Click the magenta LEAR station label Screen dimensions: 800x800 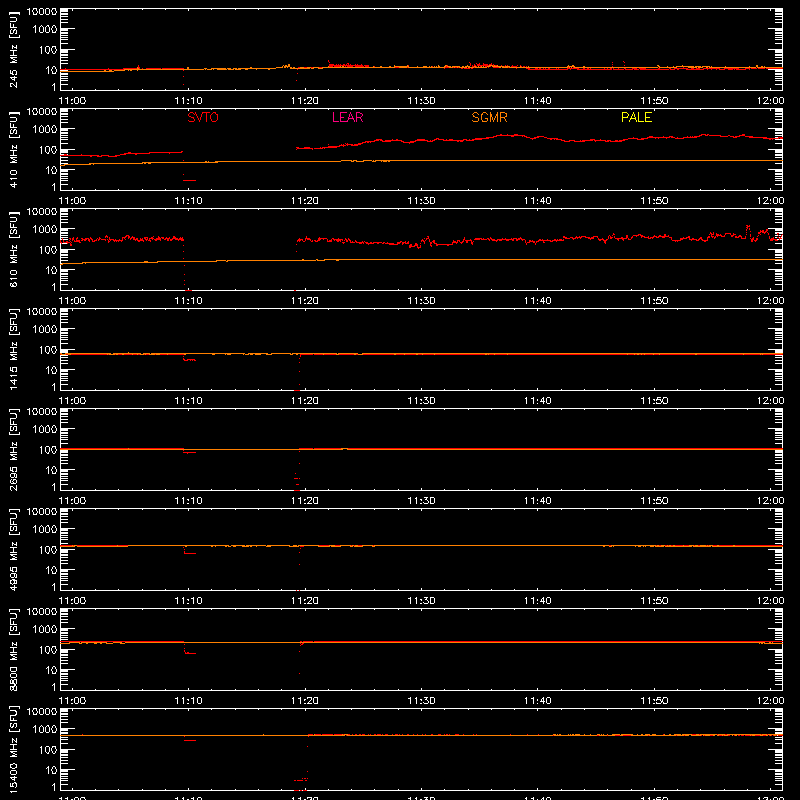click(347, 117)
